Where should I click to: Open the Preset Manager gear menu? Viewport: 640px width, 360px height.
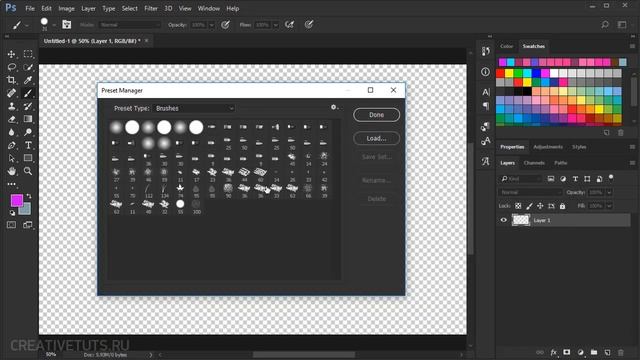pos(334,107)
